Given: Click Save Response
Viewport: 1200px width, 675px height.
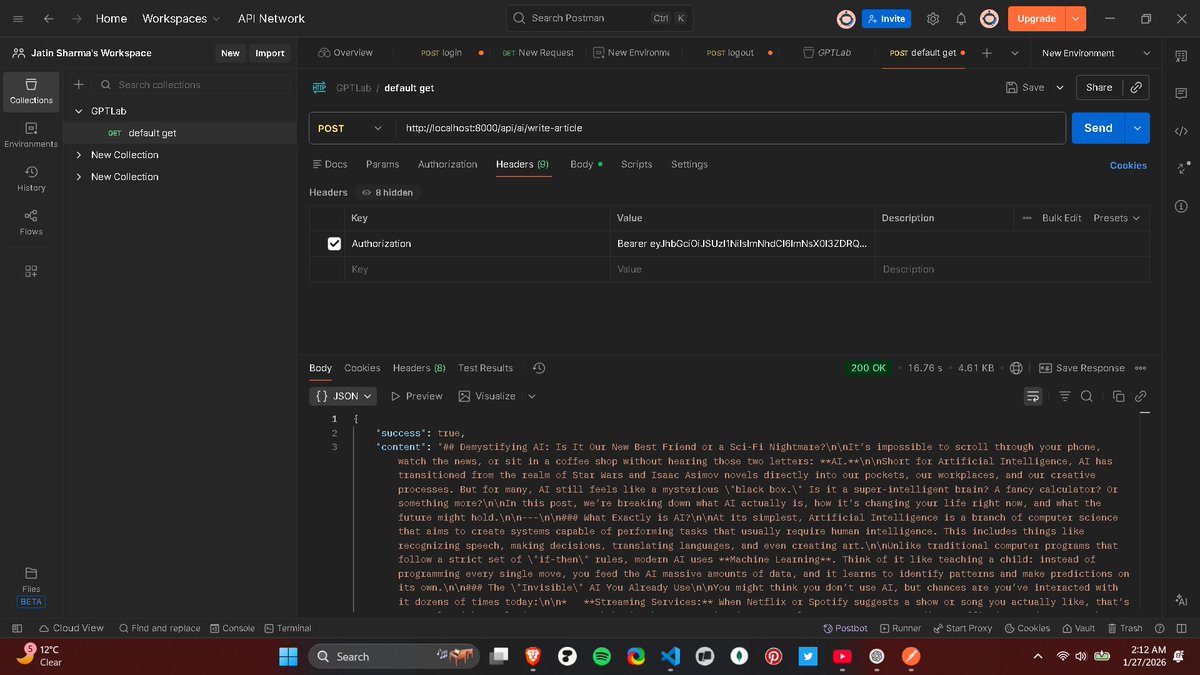Looking at the screenshot, I should (x=1082, y=368).
